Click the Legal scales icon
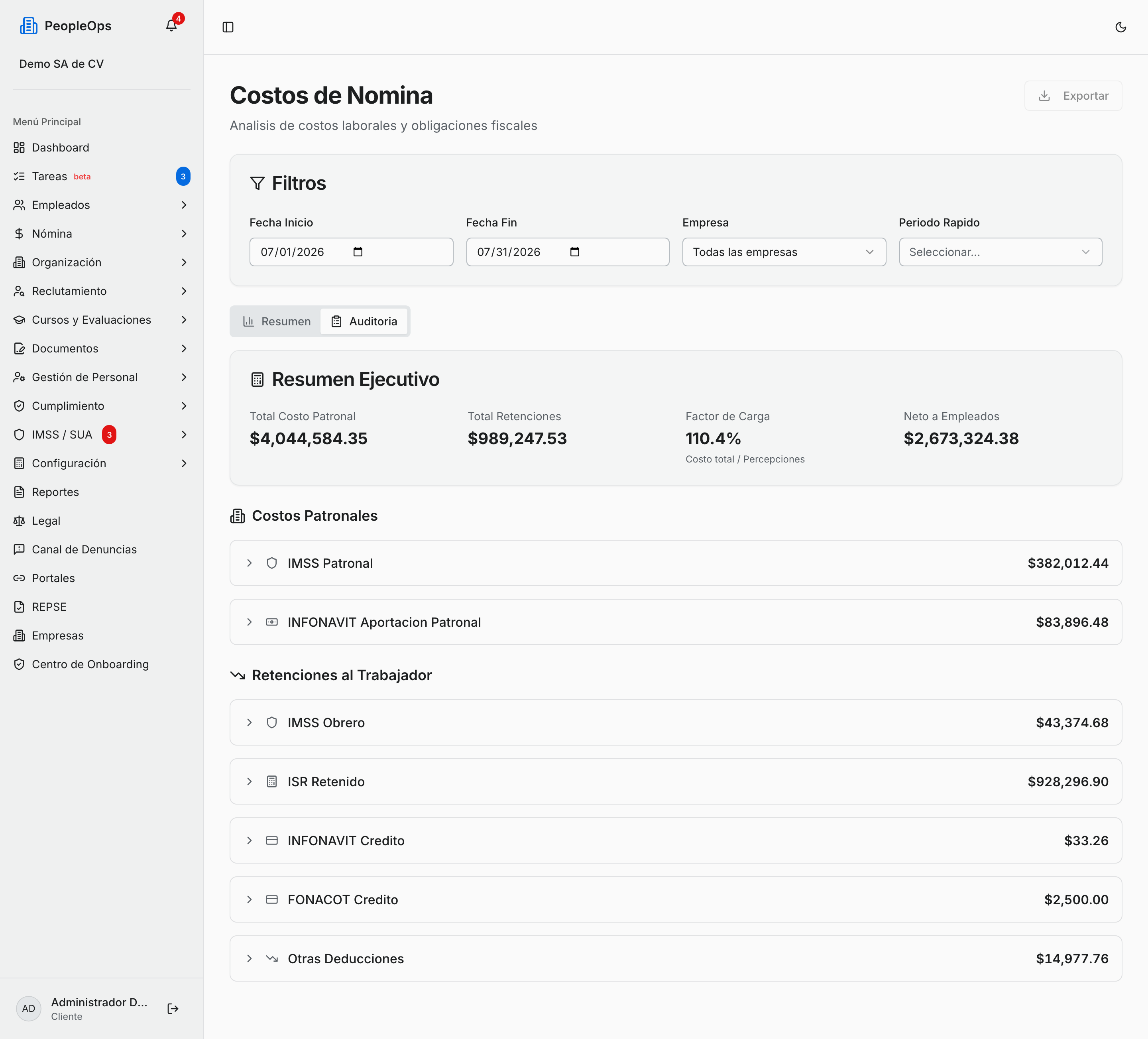Viewport: 1148px width, 1039px height. (x=20, y=521)
